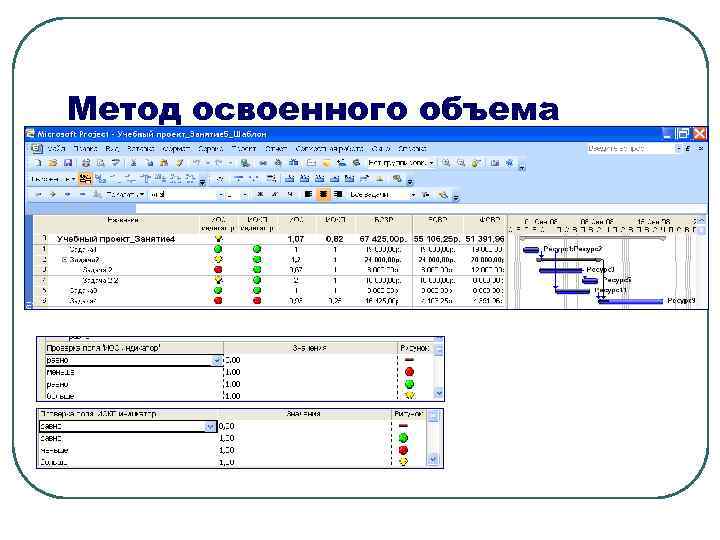Click the Align Left icon
Viewport: 720px width, 540px height.
308,195
